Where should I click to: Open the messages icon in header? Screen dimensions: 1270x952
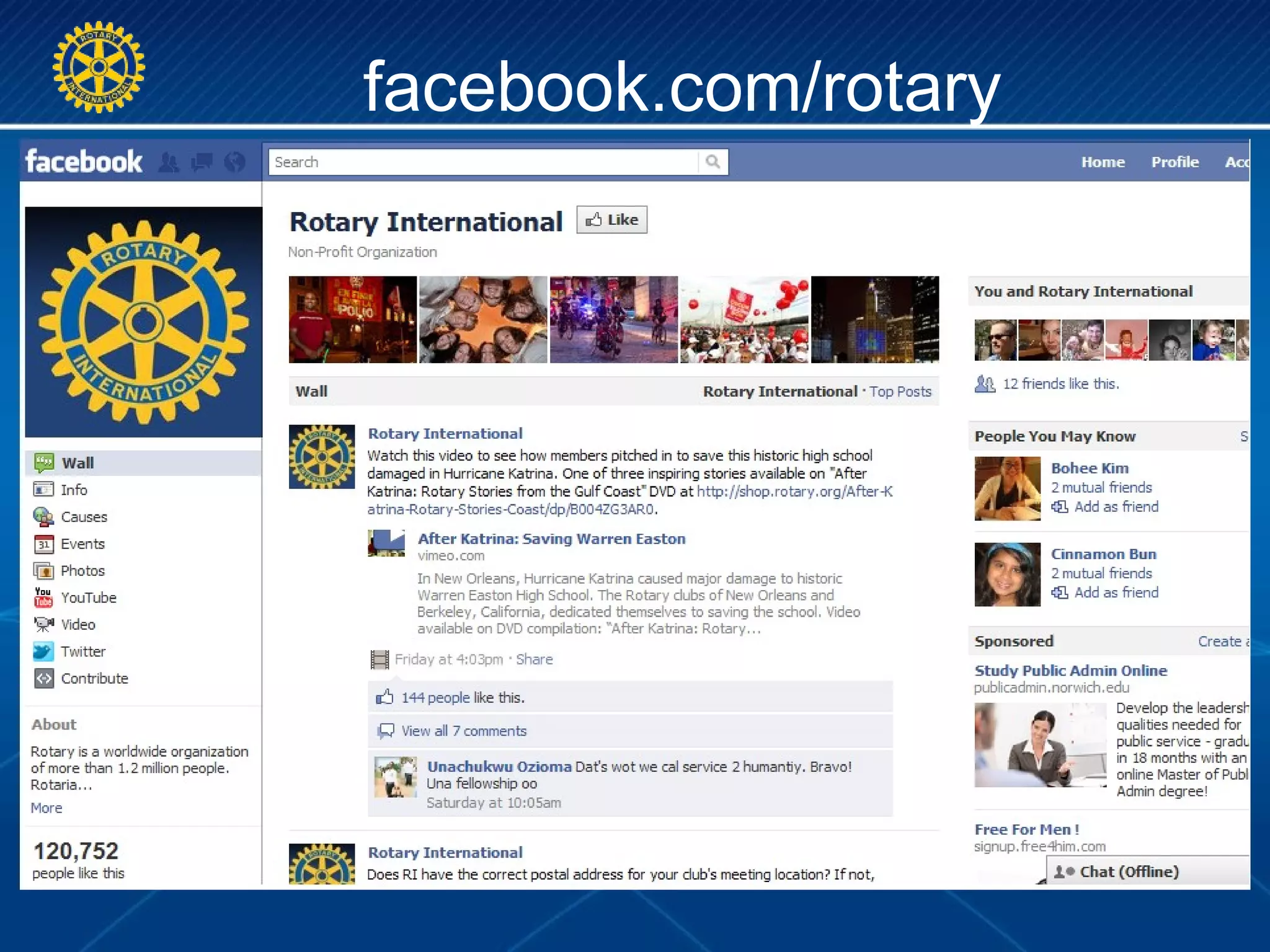coord(202,162)
